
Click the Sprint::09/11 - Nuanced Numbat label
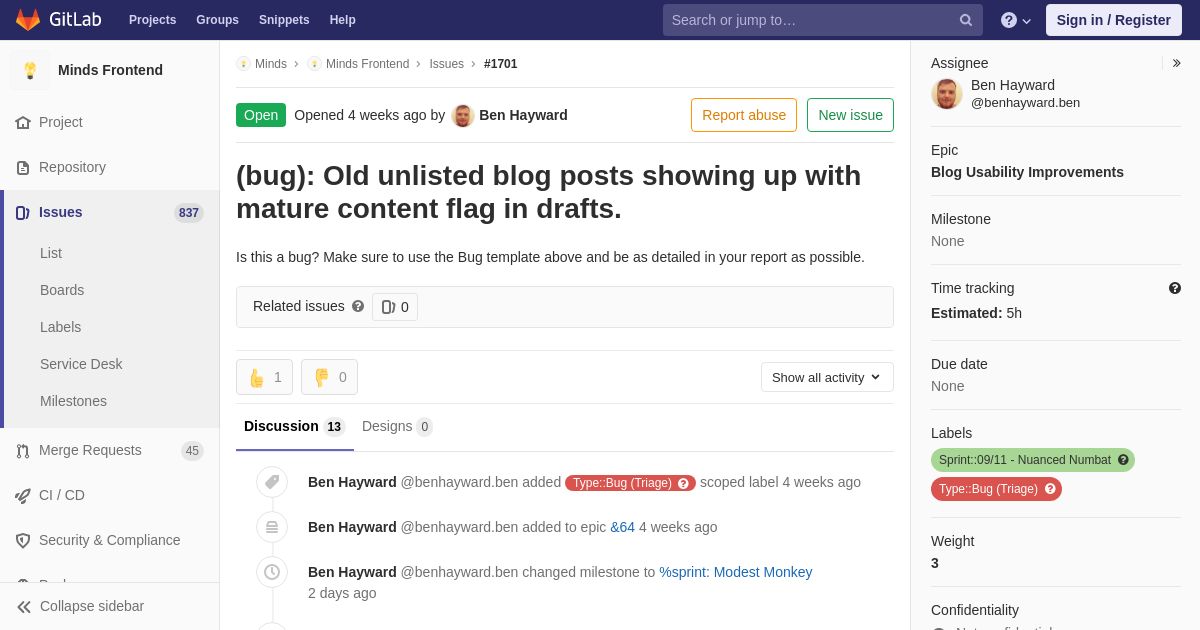pyautogui.click(x=1032, y=460)
